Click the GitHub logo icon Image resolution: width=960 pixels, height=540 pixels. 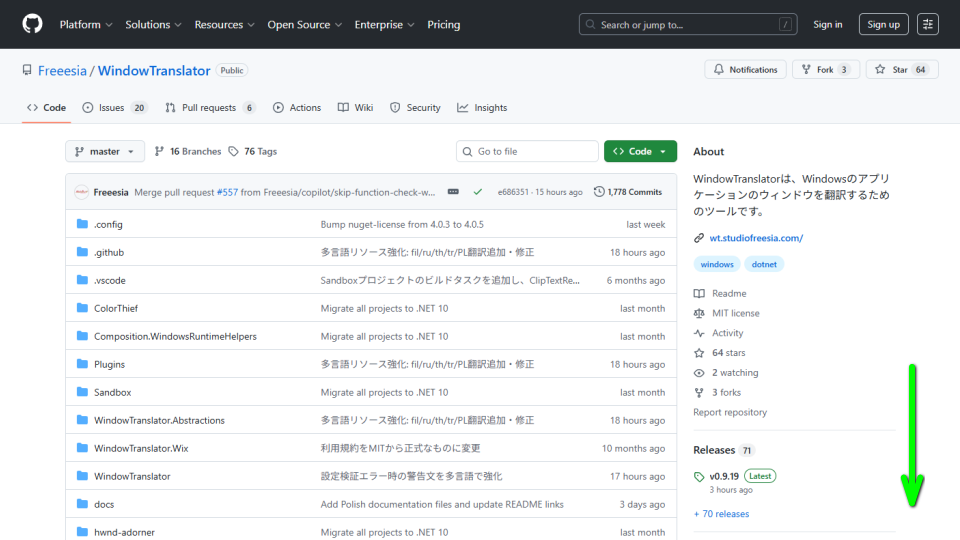pyautogui.click(x=32, y=24)
